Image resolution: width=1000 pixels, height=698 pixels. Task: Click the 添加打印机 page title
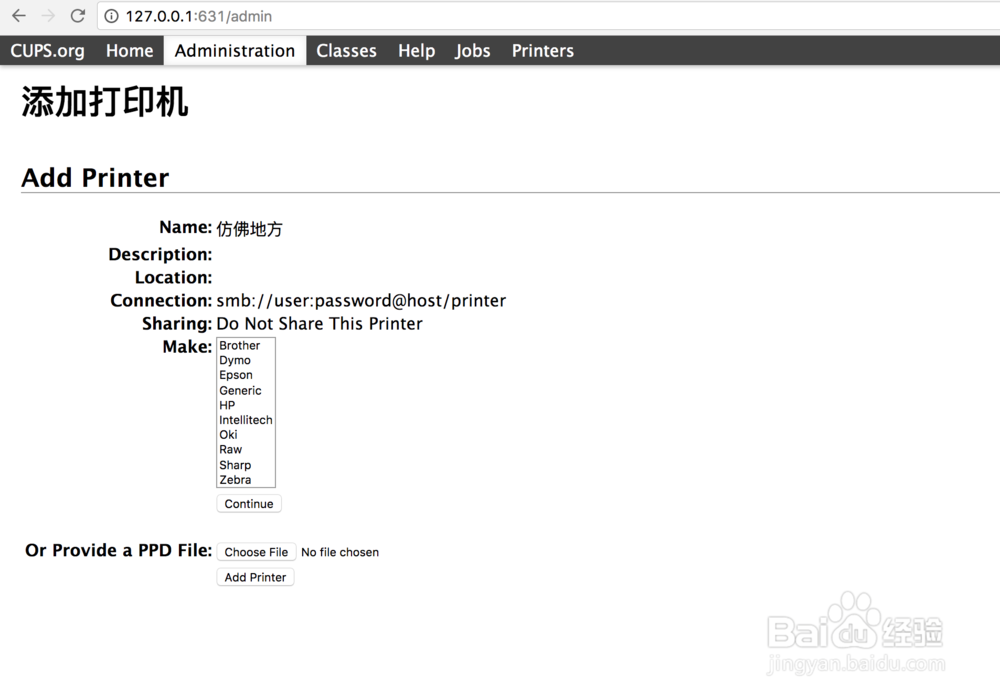tap(105, 102)
